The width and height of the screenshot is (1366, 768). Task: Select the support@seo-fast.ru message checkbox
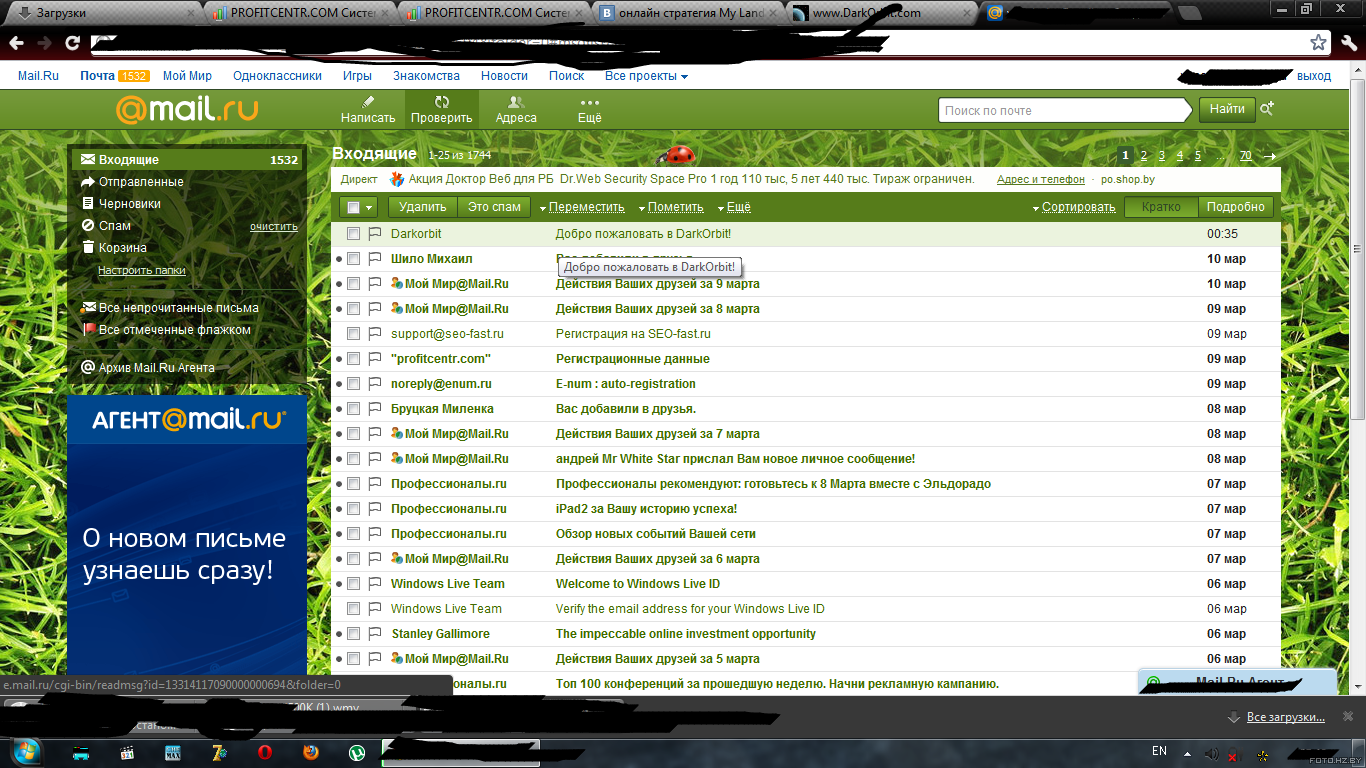(x=353, y=334)
